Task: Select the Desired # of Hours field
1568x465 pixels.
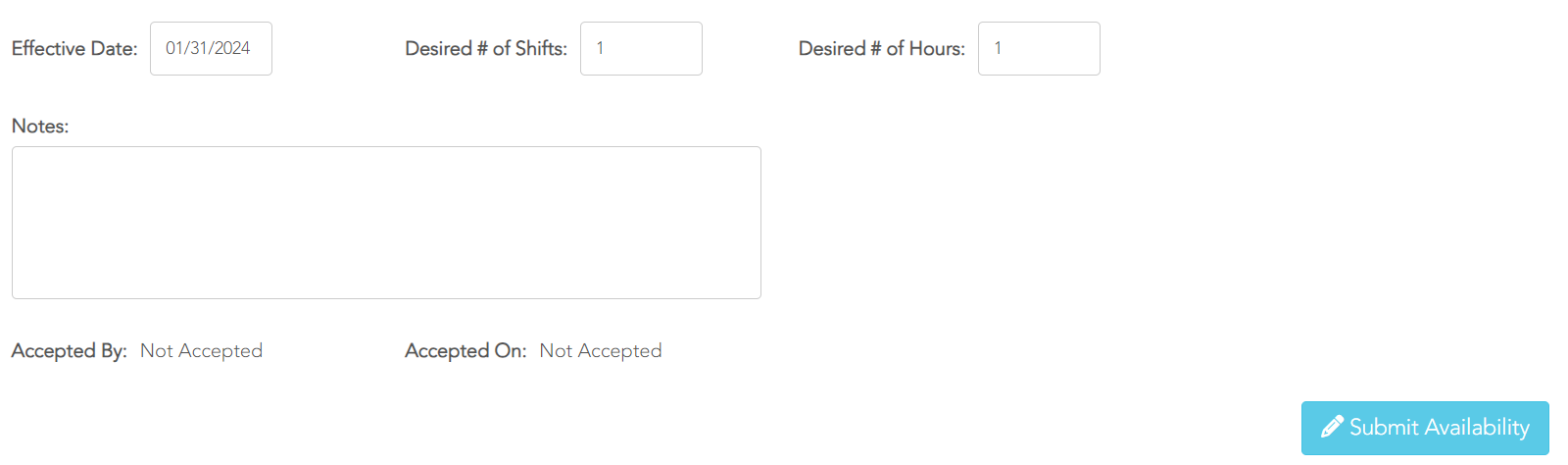Action: (1039, 48)
